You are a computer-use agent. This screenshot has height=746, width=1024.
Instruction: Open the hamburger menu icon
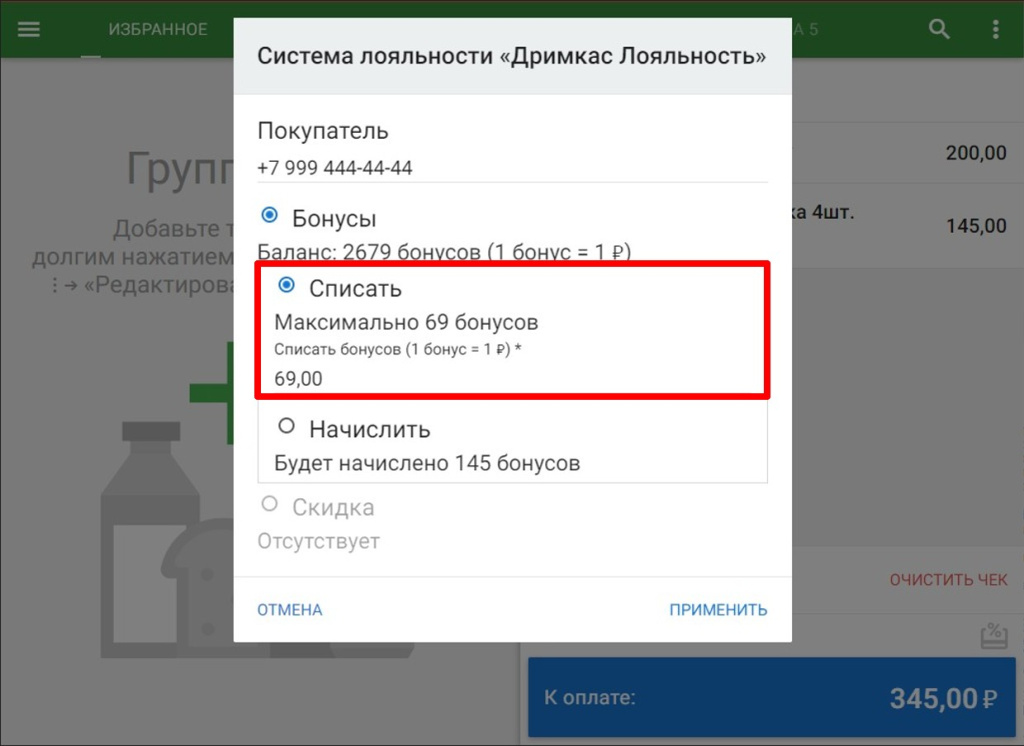[28, 29]
